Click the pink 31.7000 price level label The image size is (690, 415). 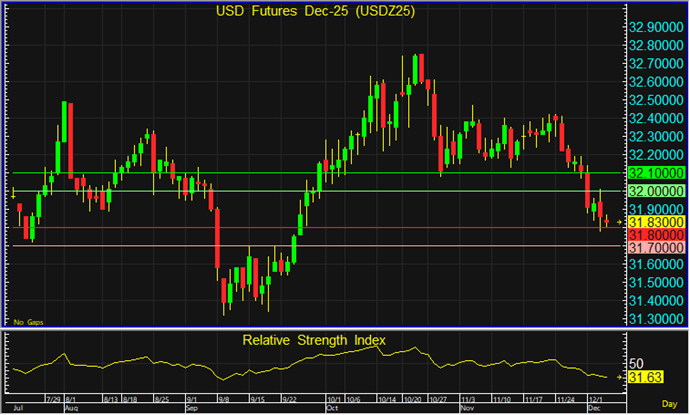(x=655, y=246)
